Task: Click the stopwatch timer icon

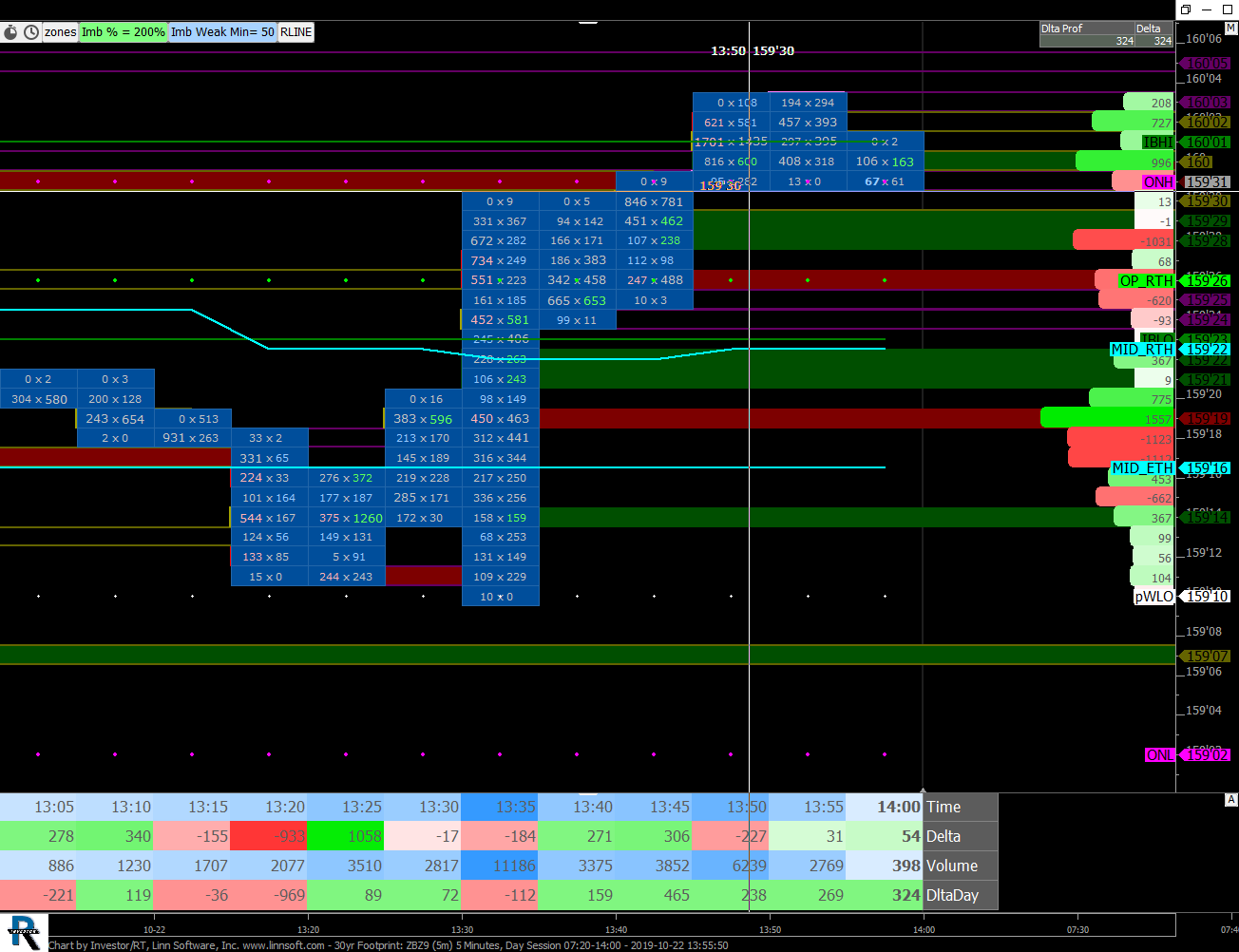Action: tap(10, 32)
